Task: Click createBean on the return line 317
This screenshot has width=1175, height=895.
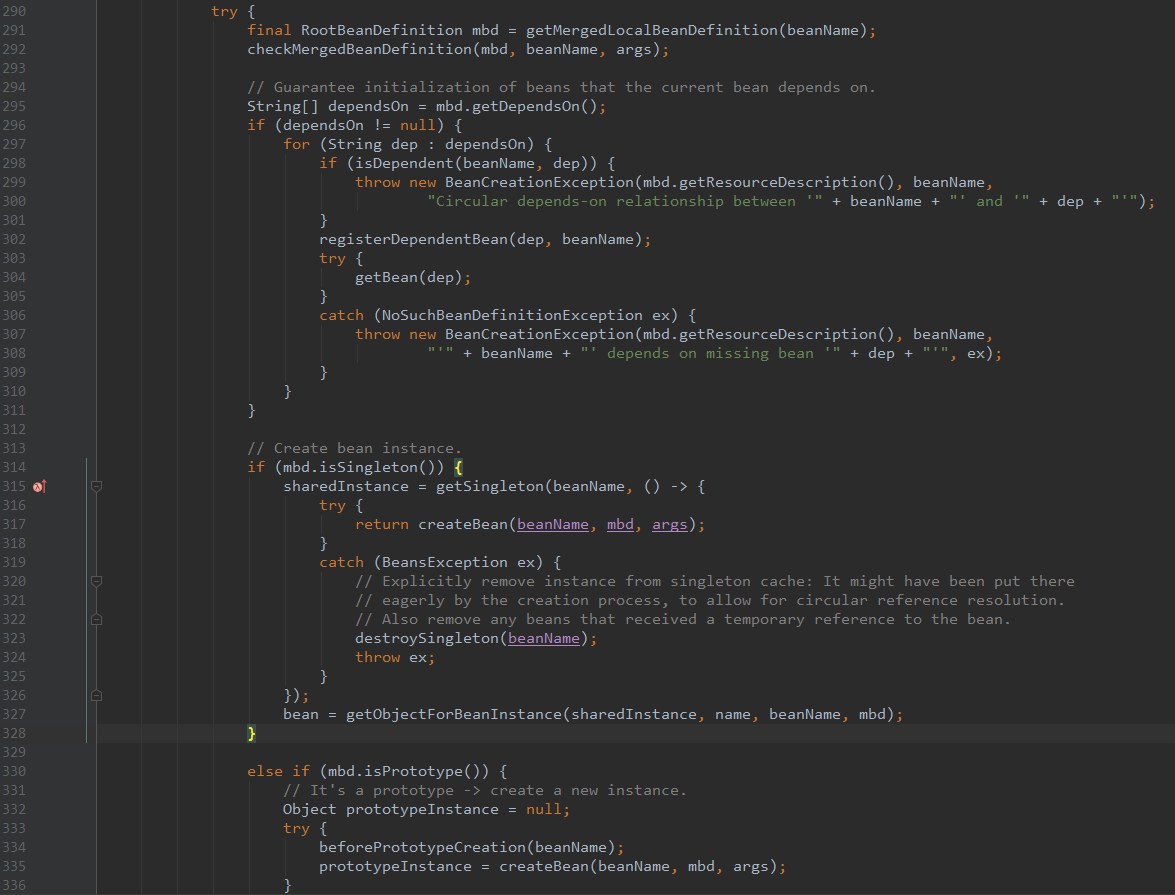Action: pyautogui.click(x=463, y=525)
